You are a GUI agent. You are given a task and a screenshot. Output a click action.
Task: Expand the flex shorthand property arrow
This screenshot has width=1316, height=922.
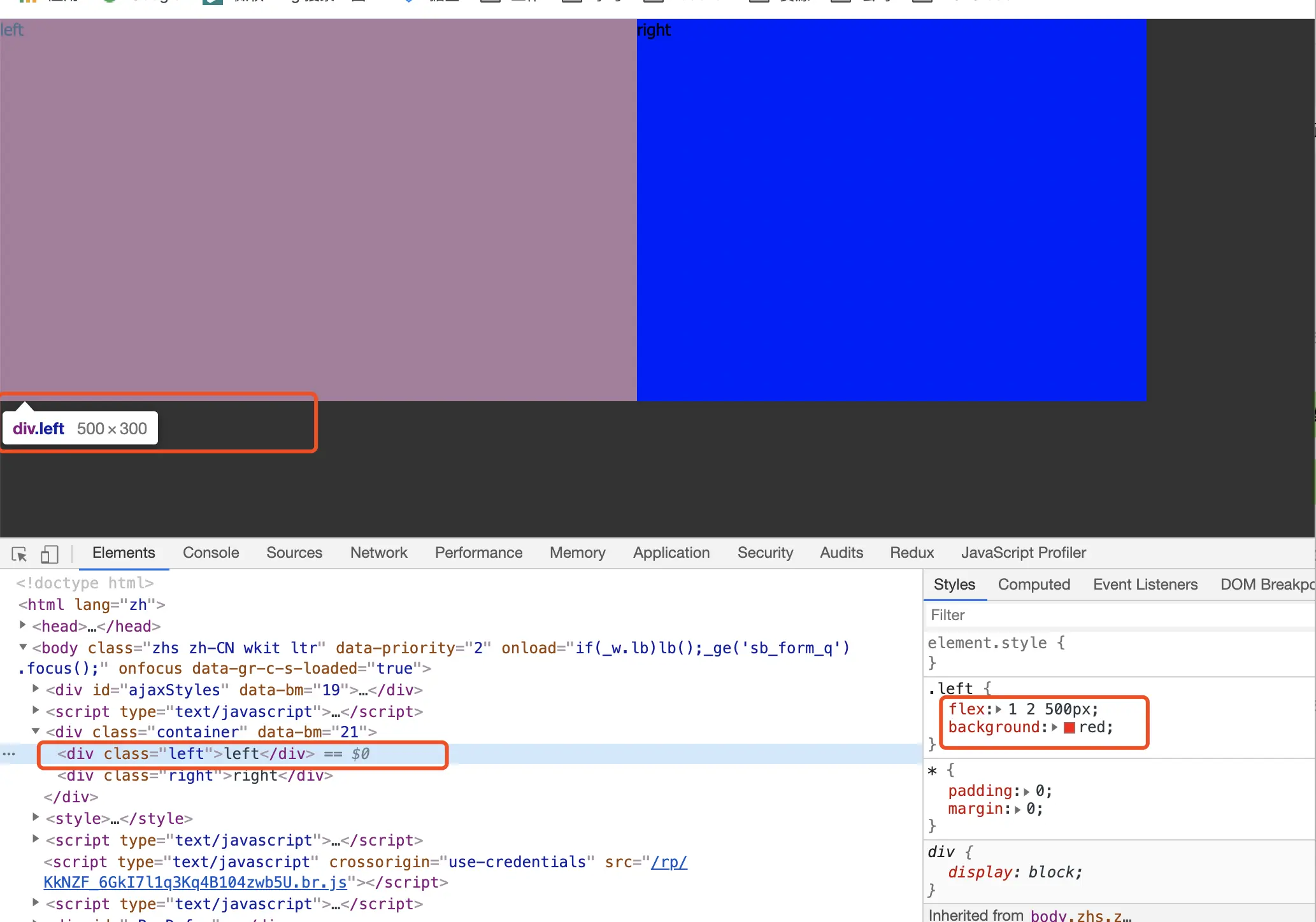pyautogui.click(x=999, y=709)
